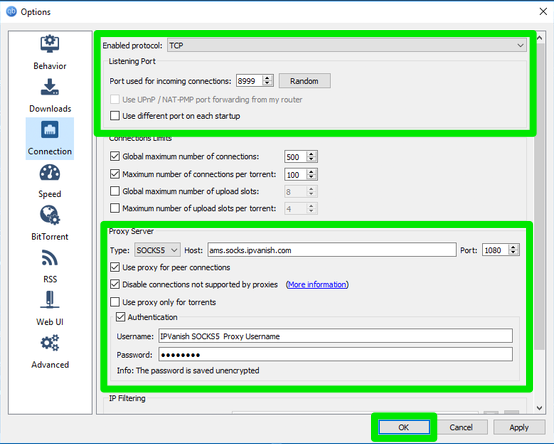Click the proxy Password field

(x=335, y=354)
